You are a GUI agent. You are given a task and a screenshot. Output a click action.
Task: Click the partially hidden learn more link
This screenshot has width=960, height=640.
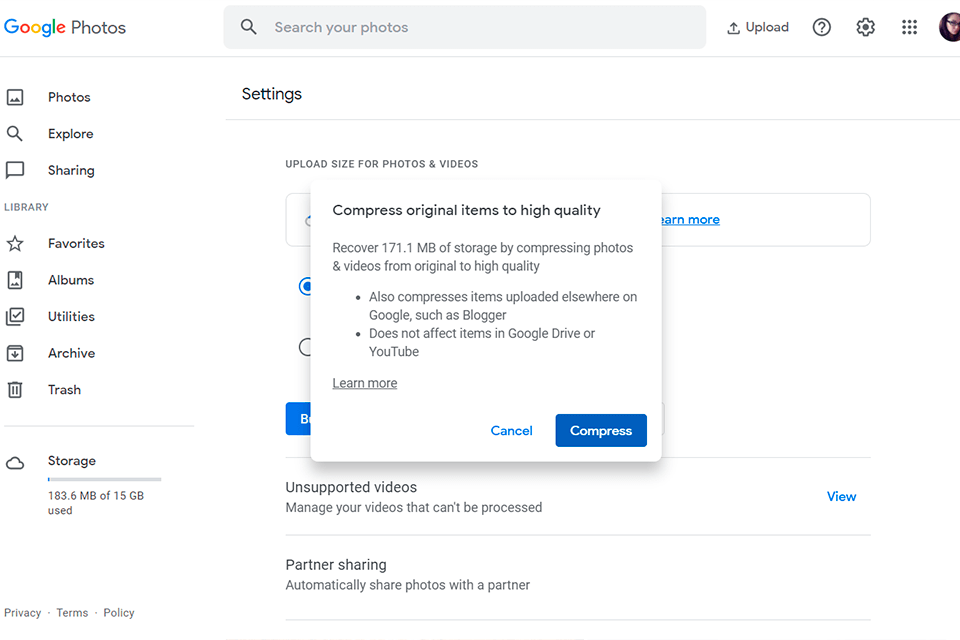click(691, 219)
